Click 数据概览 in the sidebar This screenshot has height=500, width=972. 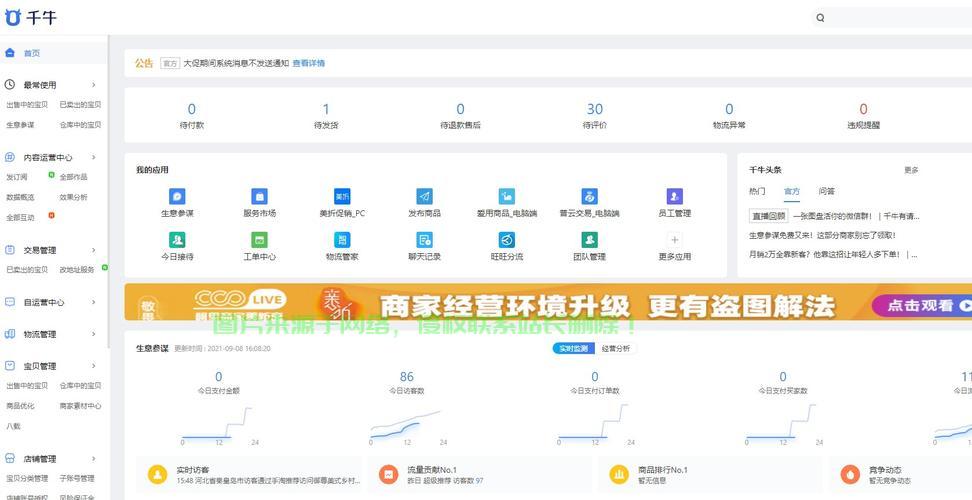(20, 197)
